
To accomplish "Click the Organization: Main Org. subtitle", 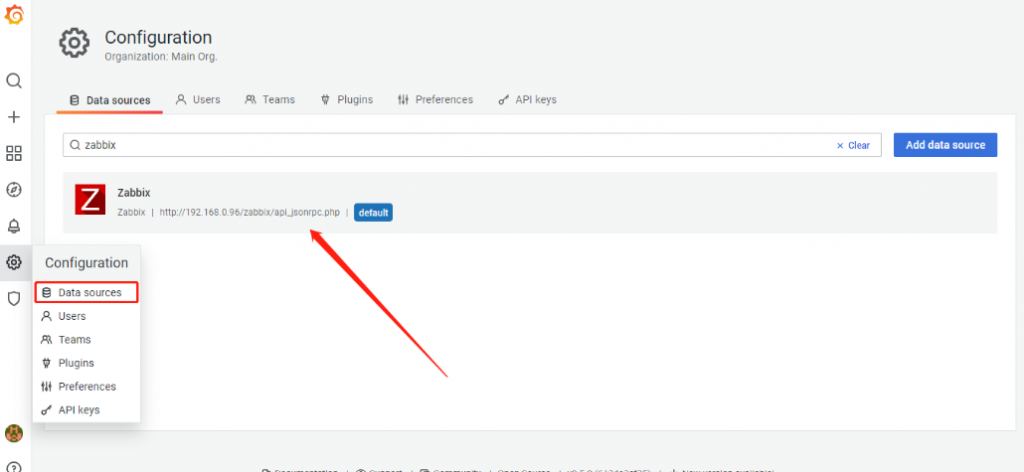I will click(161, 57).
